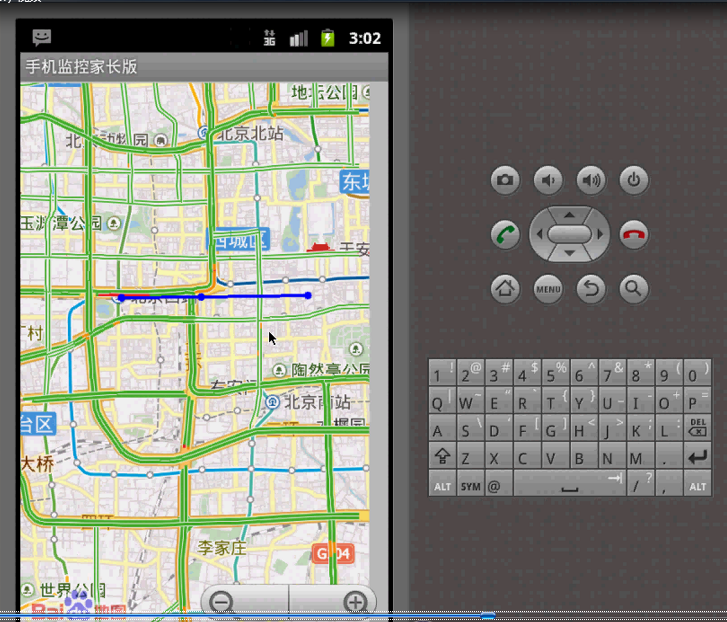This screenshot has width=727, height=622.
Task: Click the 陶然亭公园 park icon
Action: (x=279, y=370)
